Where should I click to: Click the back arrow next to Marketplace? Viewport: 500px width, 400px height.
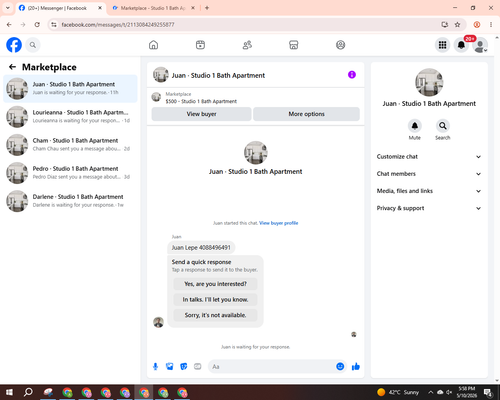pyautogui.click(x=12, y=67)
